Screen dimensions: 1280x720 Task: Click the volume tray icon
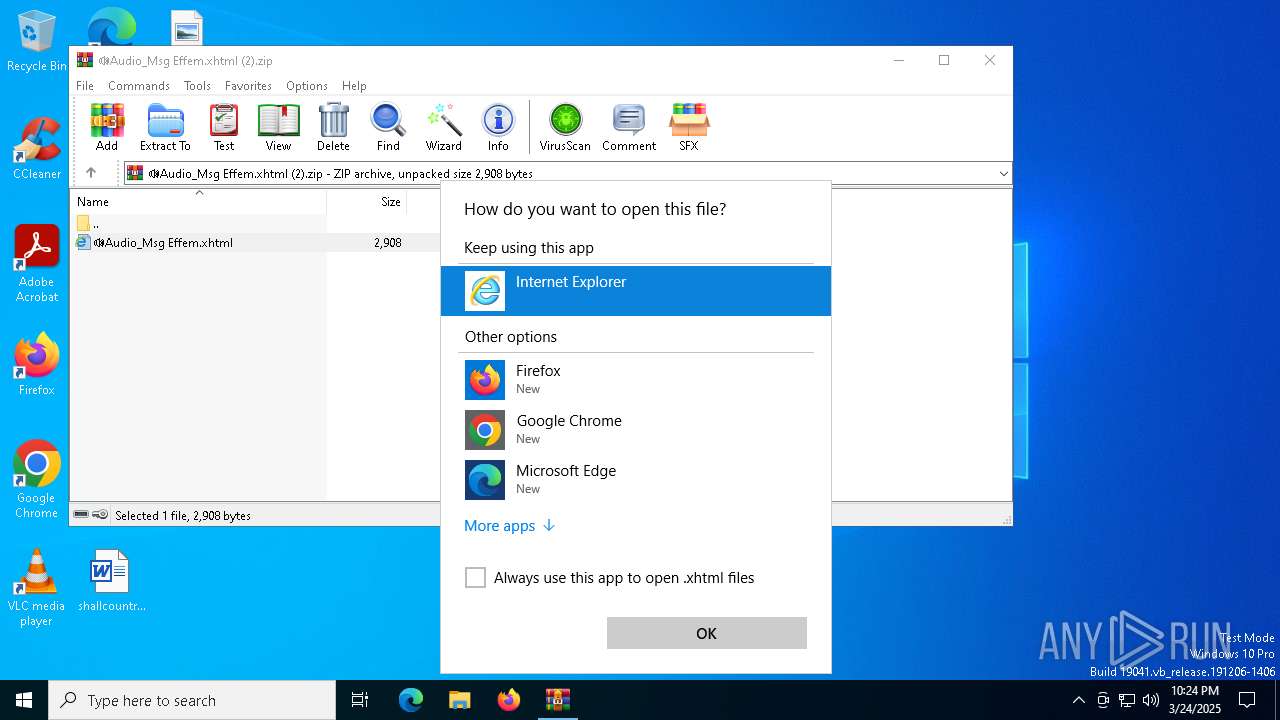pyautogui.click(x=1150, y=700)
